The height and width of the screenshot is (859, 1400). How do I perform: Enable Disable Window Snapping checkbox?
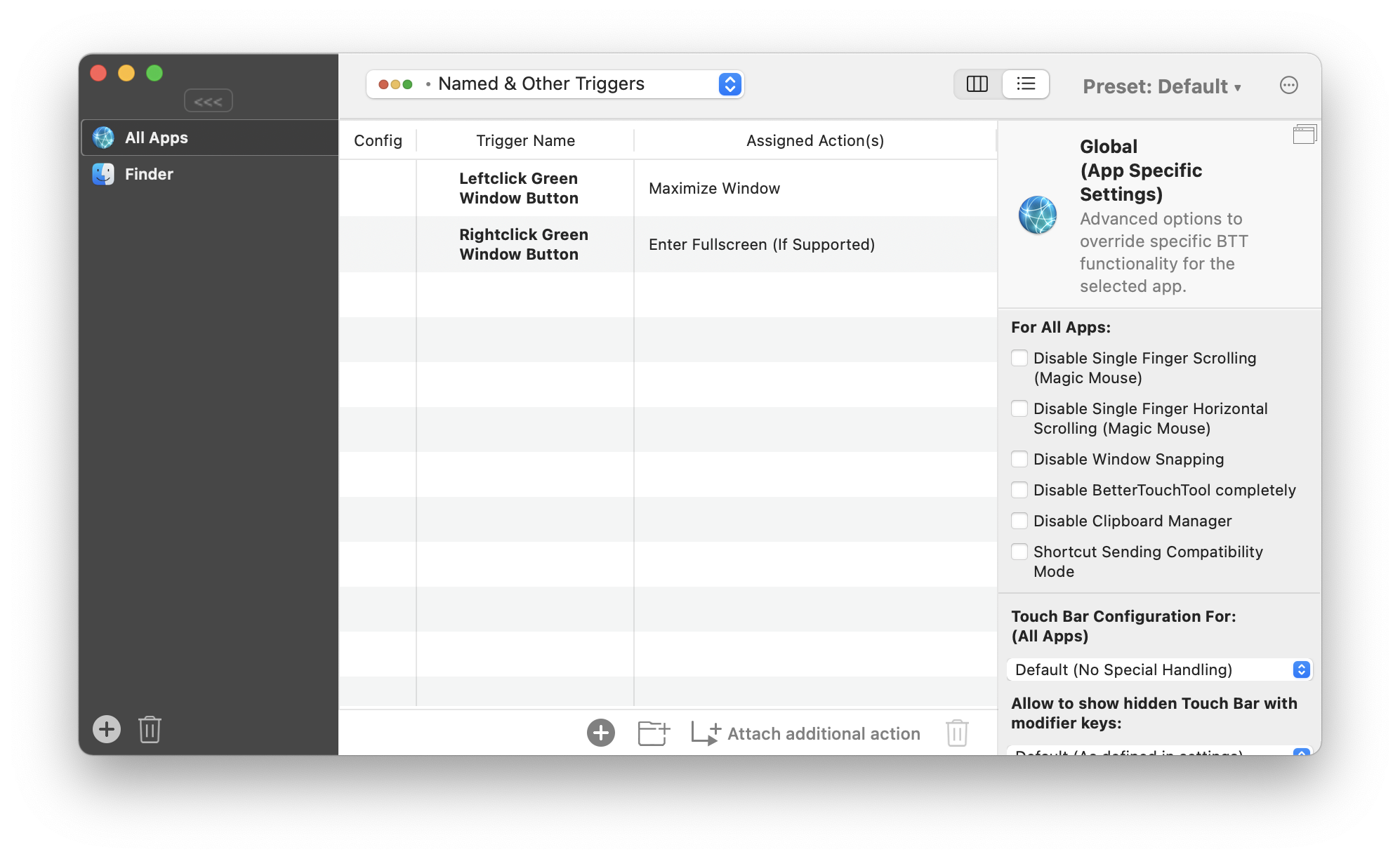coord(1018,459)
